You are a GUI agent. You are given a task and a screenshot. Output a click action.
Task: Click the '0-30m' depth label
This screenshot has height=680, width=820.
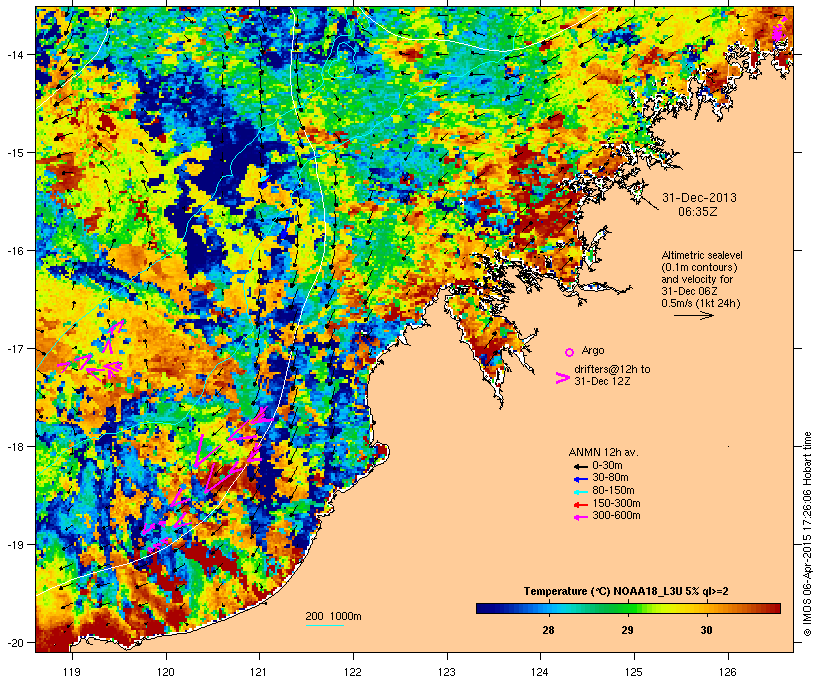click(607, 466)
